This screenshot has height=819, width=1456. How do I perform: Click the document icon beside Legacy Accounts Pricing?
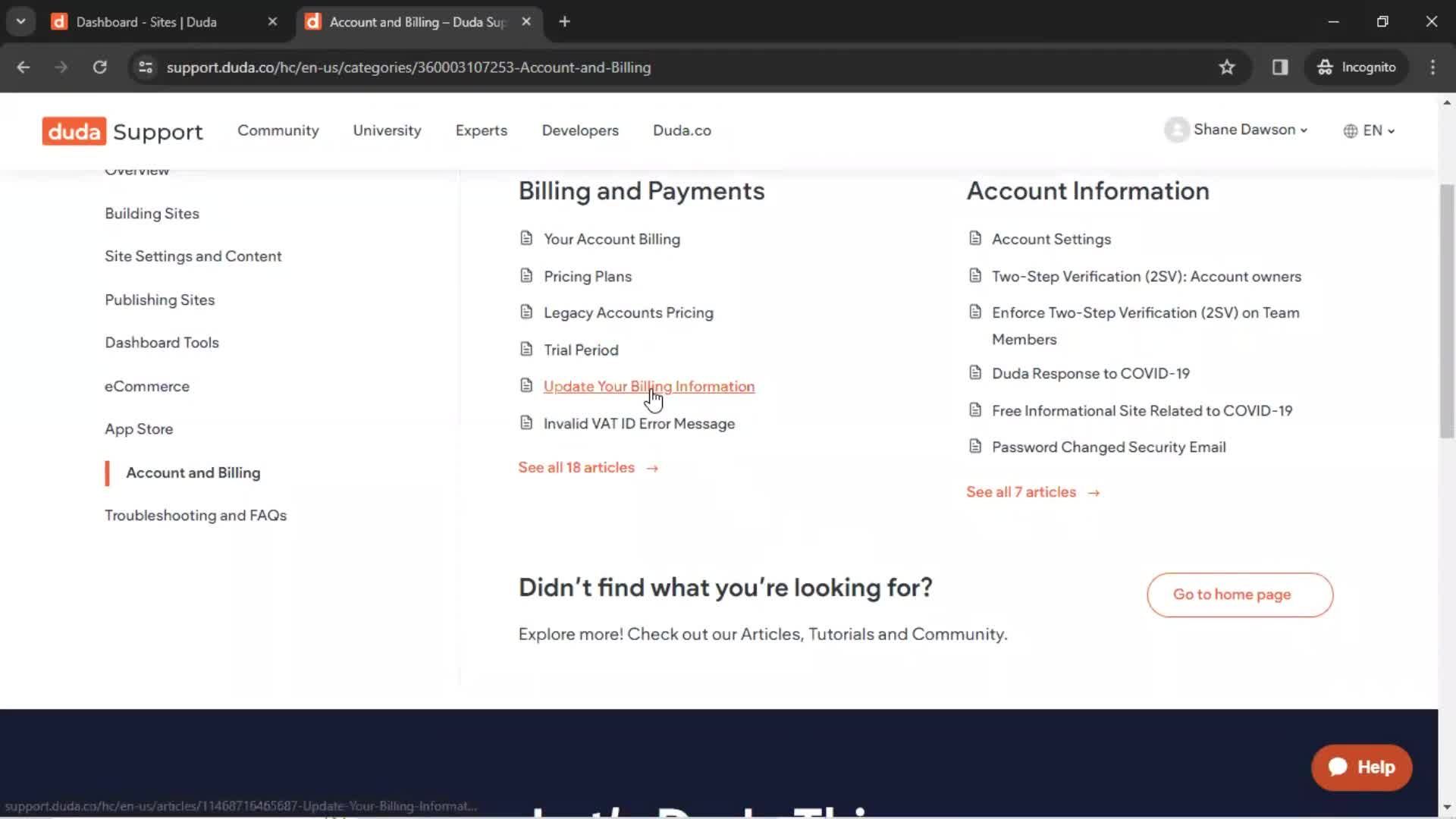tap(526, 312)
